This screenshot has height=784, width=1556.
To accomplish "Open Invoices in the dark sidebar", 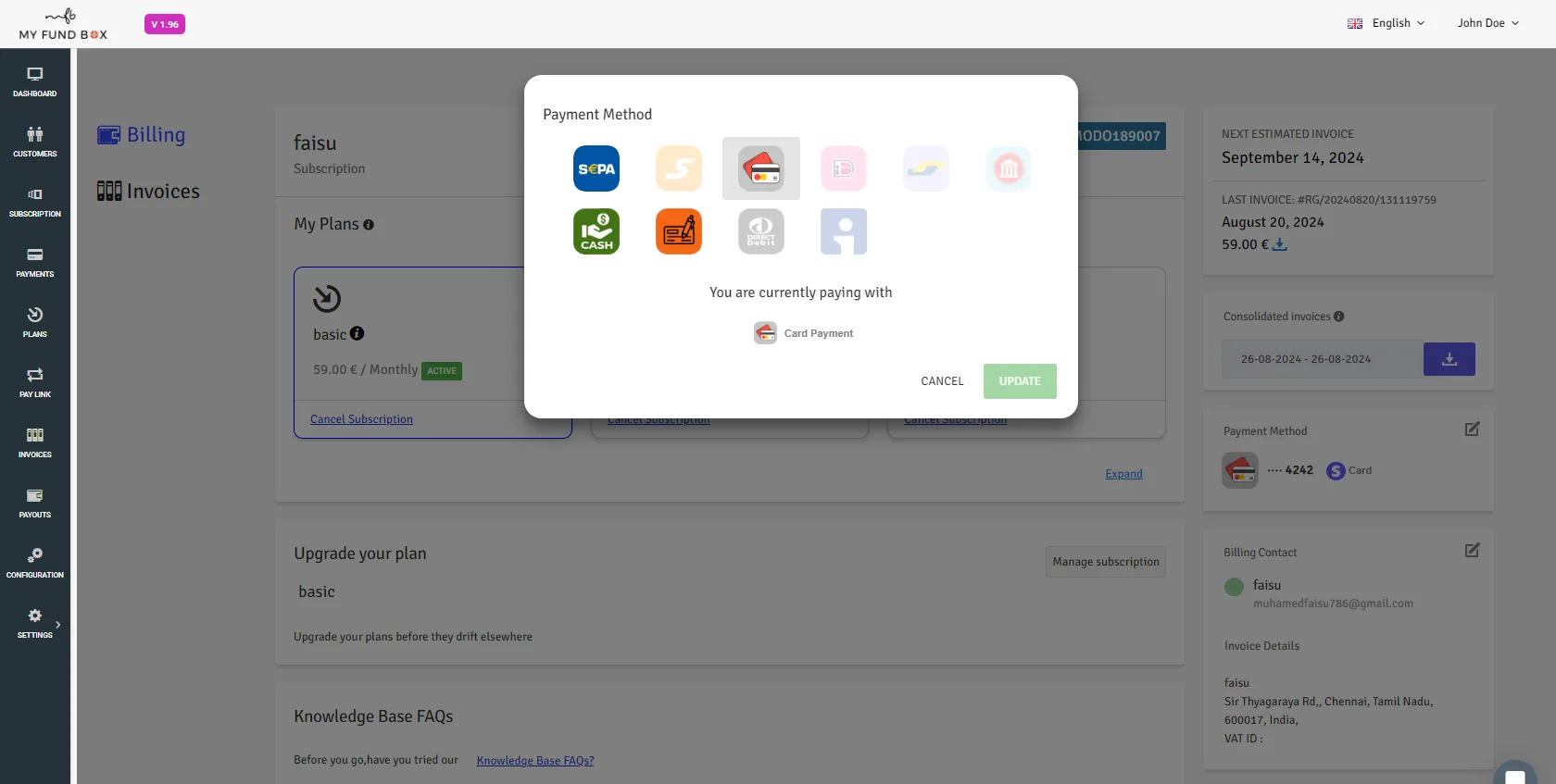I will pyautogui.click(x=35, y=442).
